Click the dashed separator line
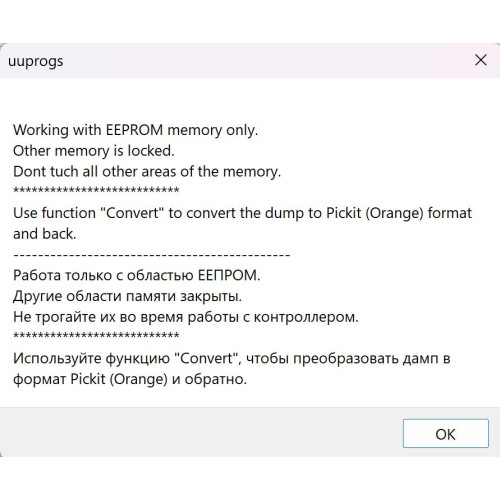 click(x=152, y=255)
